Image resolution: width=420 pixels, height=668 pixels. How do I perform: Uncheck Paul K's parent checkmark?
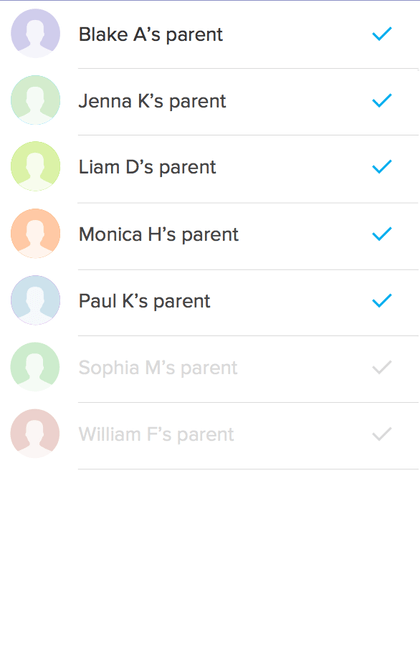382,301
